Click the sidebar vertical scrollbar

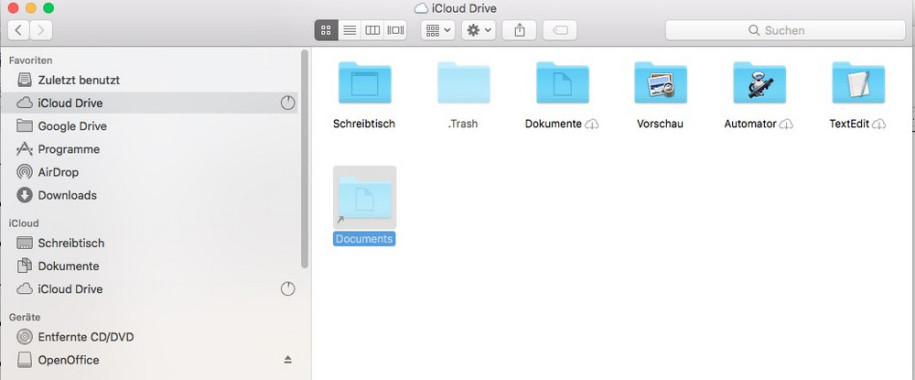coord(304,159)
